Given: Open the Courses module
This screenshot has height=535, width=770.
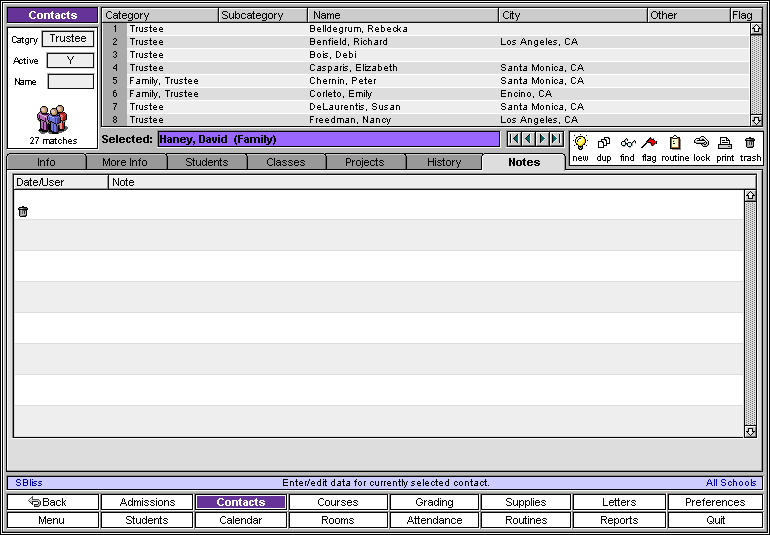Looking at the screenshot, I should [x=338, y=502].
